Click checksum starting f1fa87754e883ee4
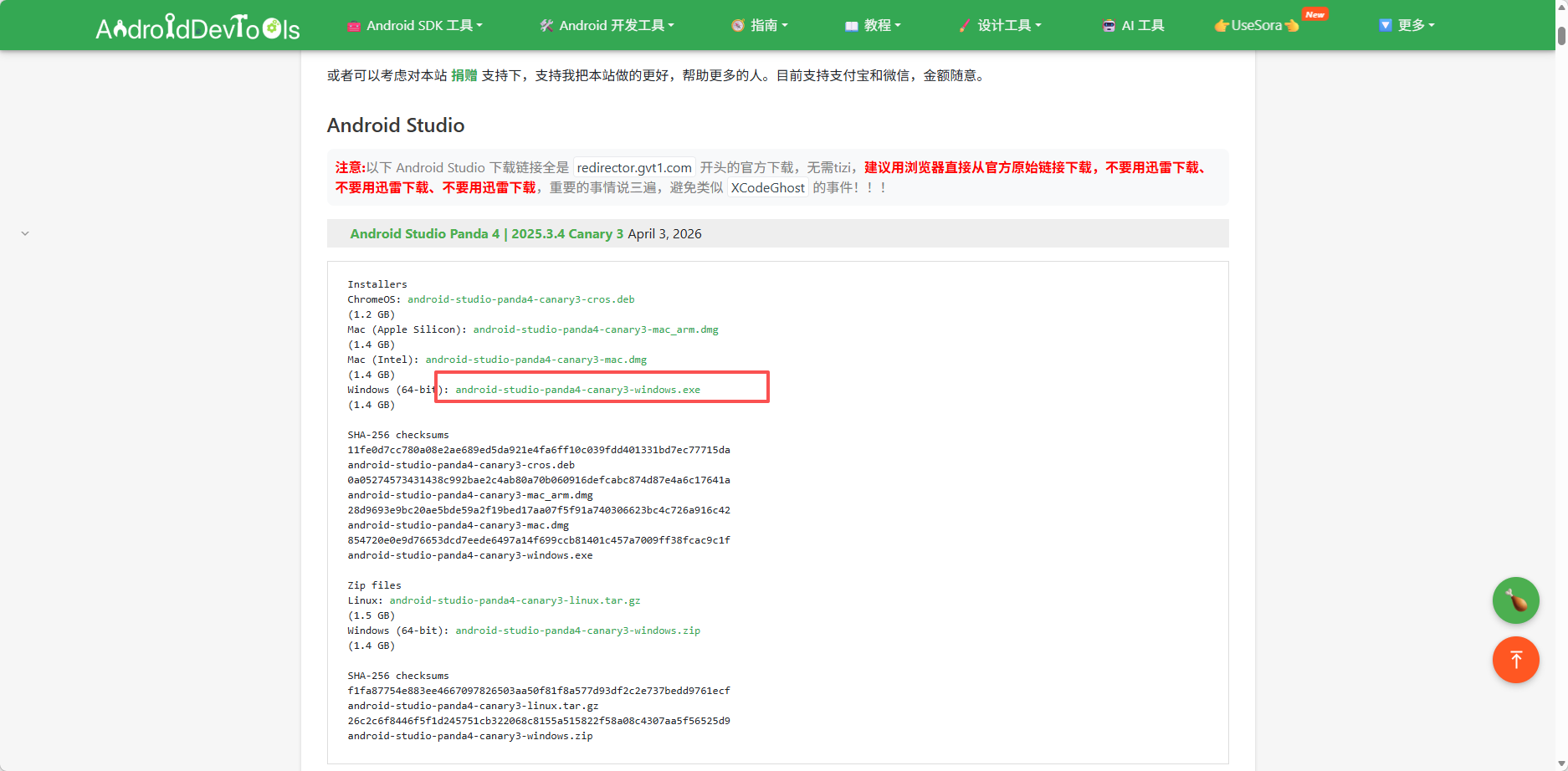 pyautogui.click(x=539, y=691)
